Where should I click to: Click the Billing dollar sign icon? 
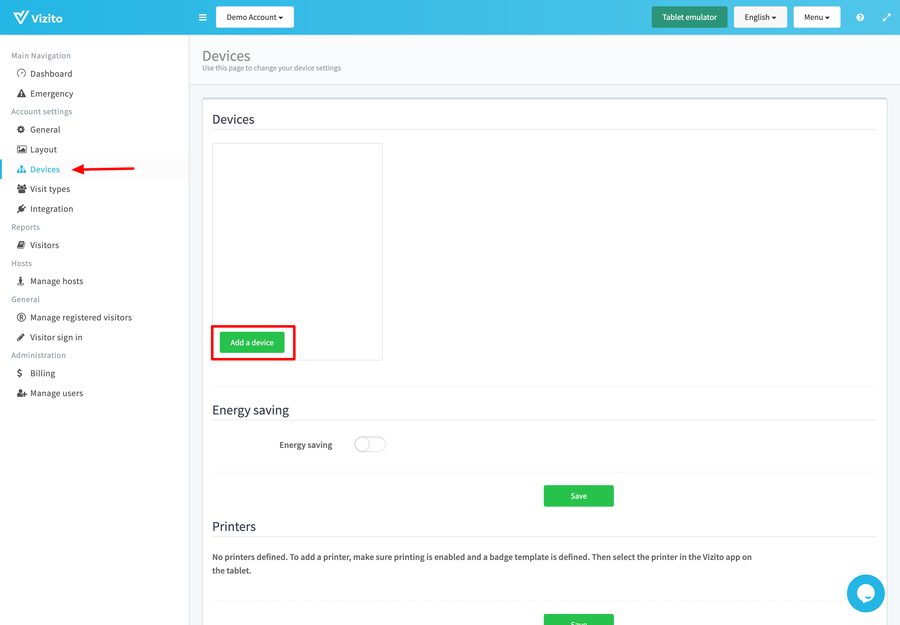[x=21, y=373]
